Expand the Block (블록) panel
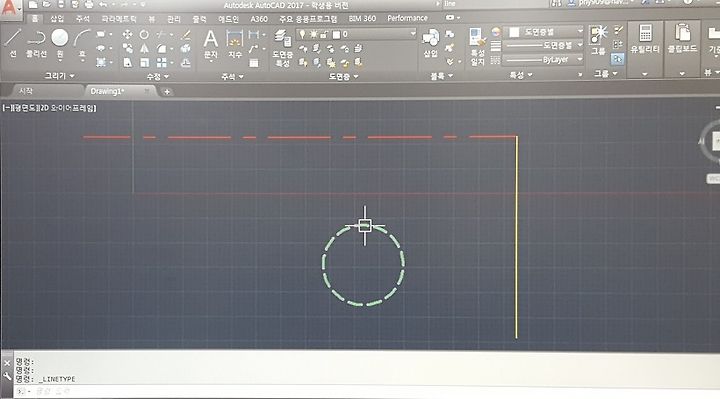 click(x=441, y=76)
